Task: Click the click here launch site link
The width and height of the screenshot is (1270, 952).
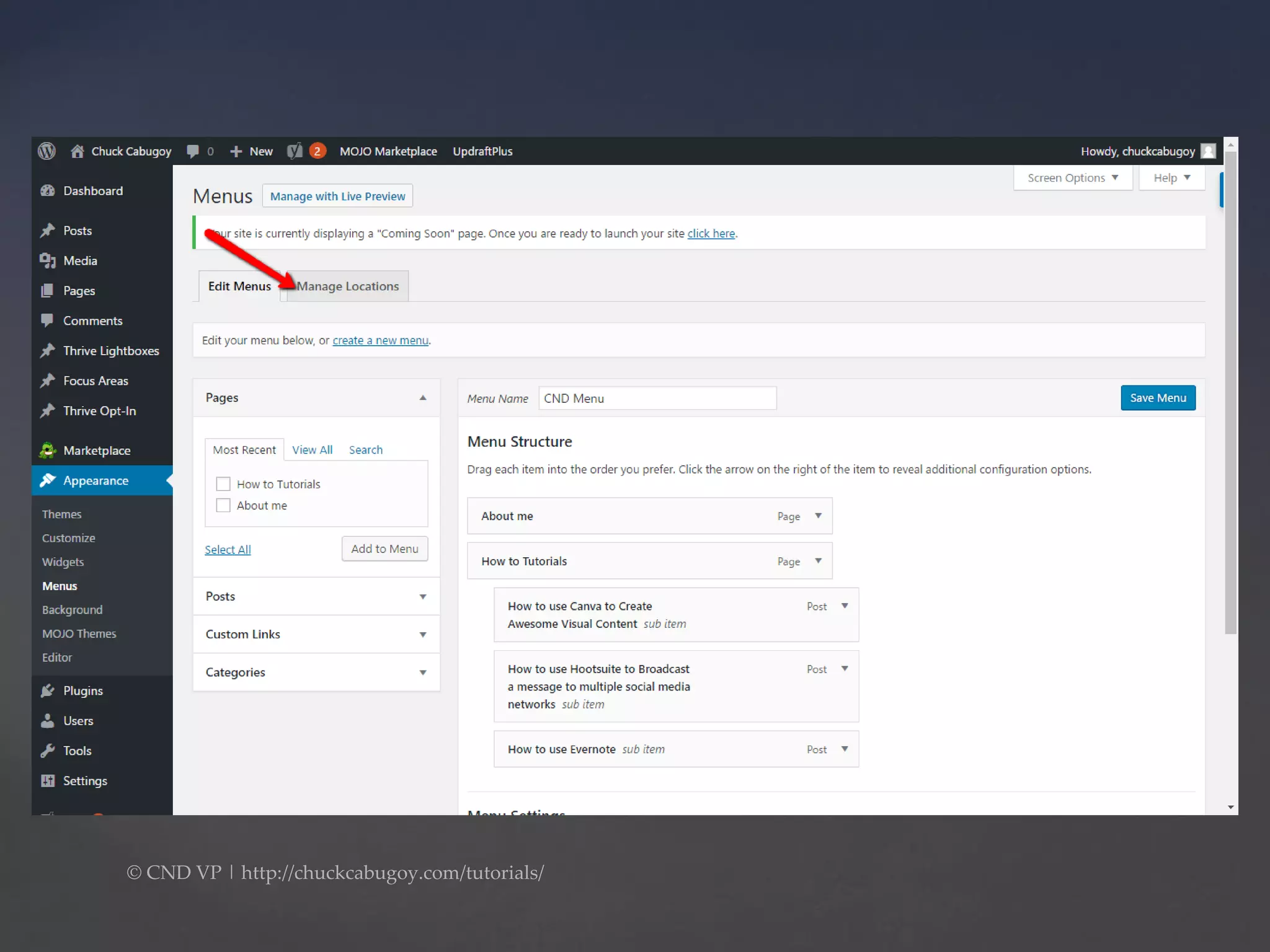Action: click(711, 234)
